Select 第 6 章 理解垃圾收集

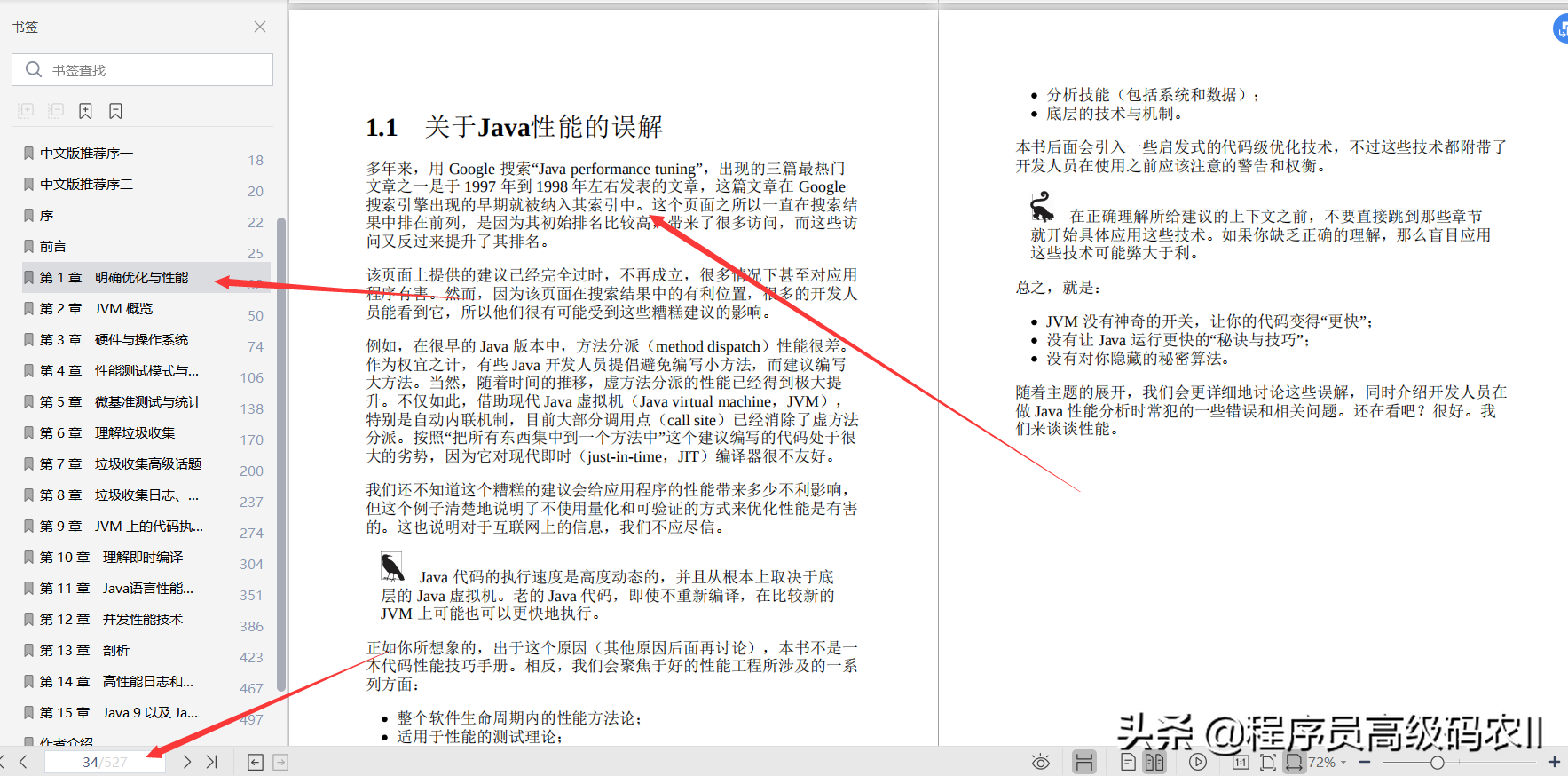(x=107, y=433)
